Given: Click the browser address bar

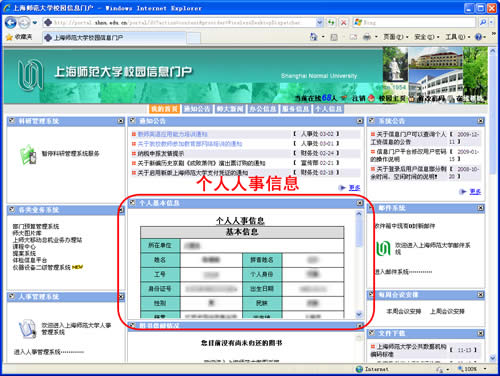Looking at the screenshot, I should pyautogui.click(x=180, y=23).
